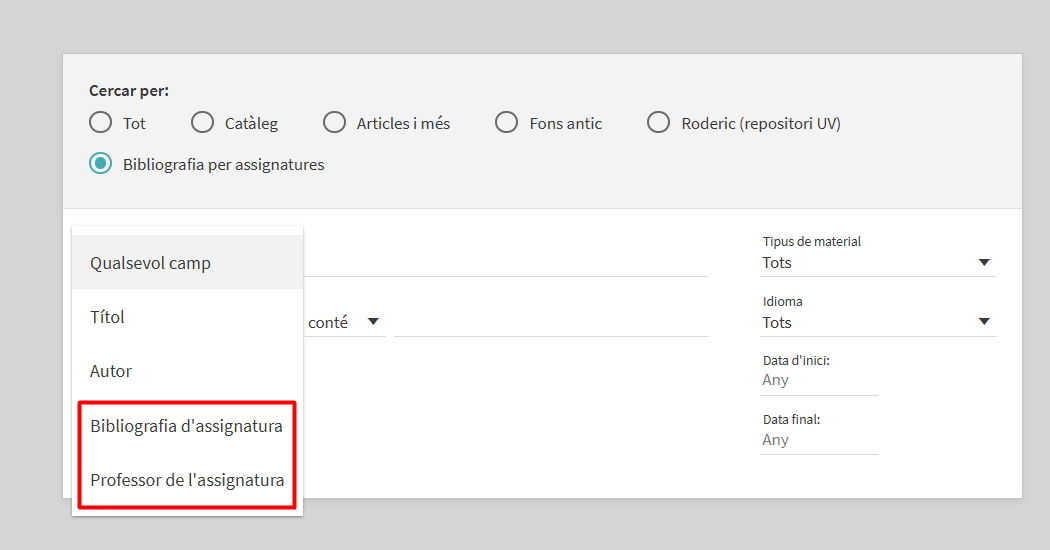This screenshot has height=550, width=1050.
Task: Choose Roderic (repositori UV) radio option
Action: coord(658,123)
